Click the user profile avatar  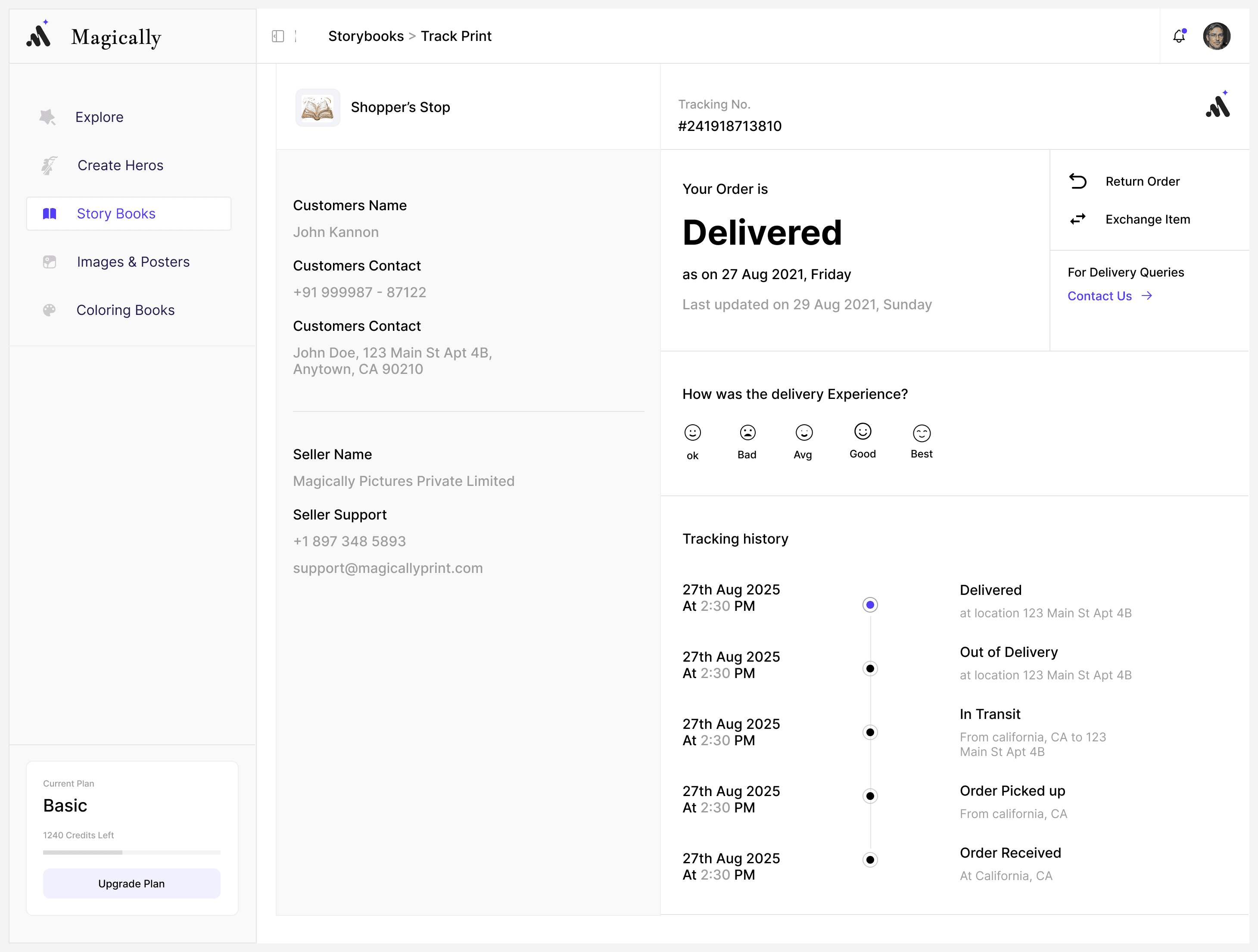tap(1217, 36)
